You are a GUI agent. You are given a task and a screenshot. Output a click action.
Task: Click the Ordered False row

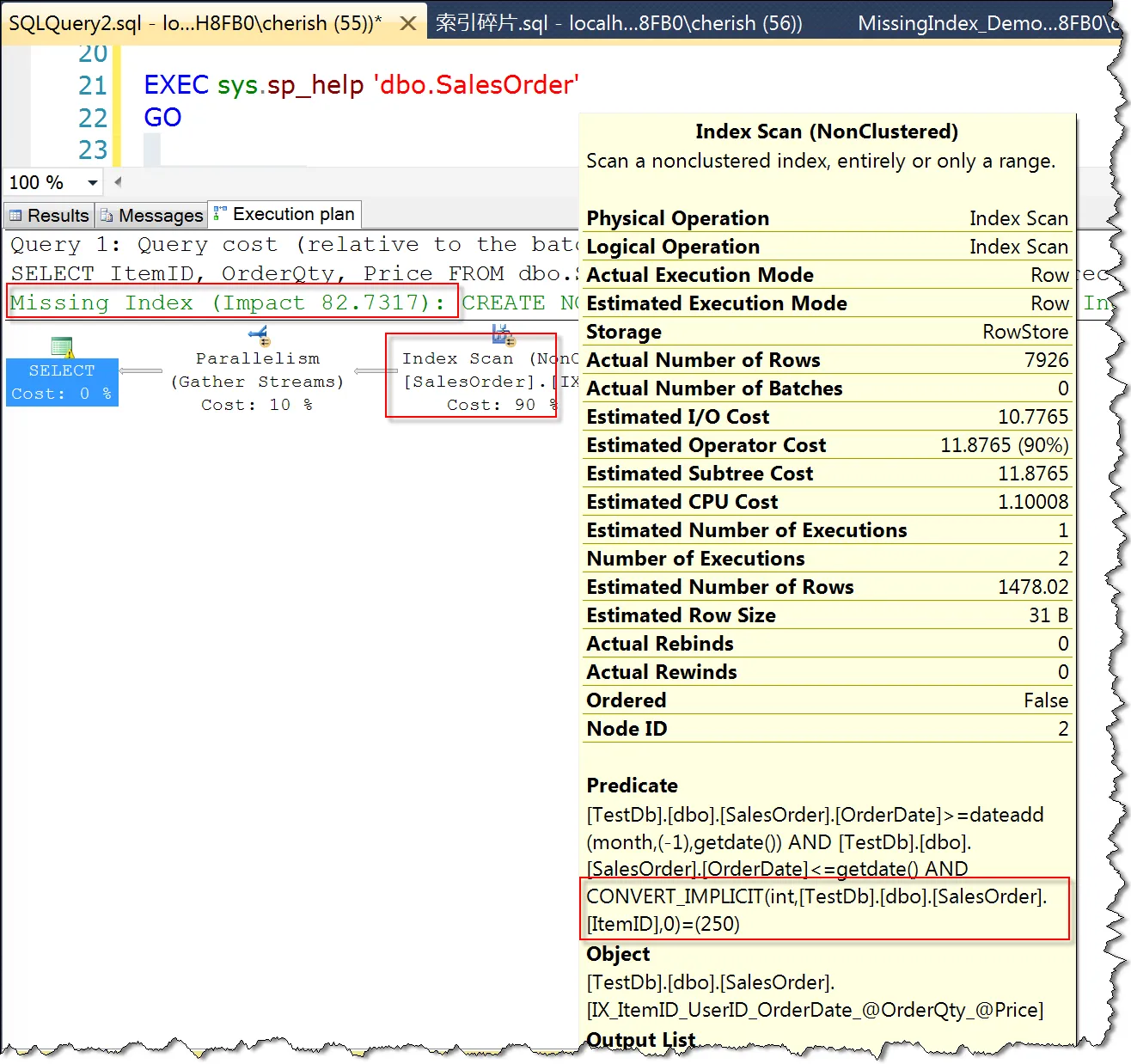point(827,700)
